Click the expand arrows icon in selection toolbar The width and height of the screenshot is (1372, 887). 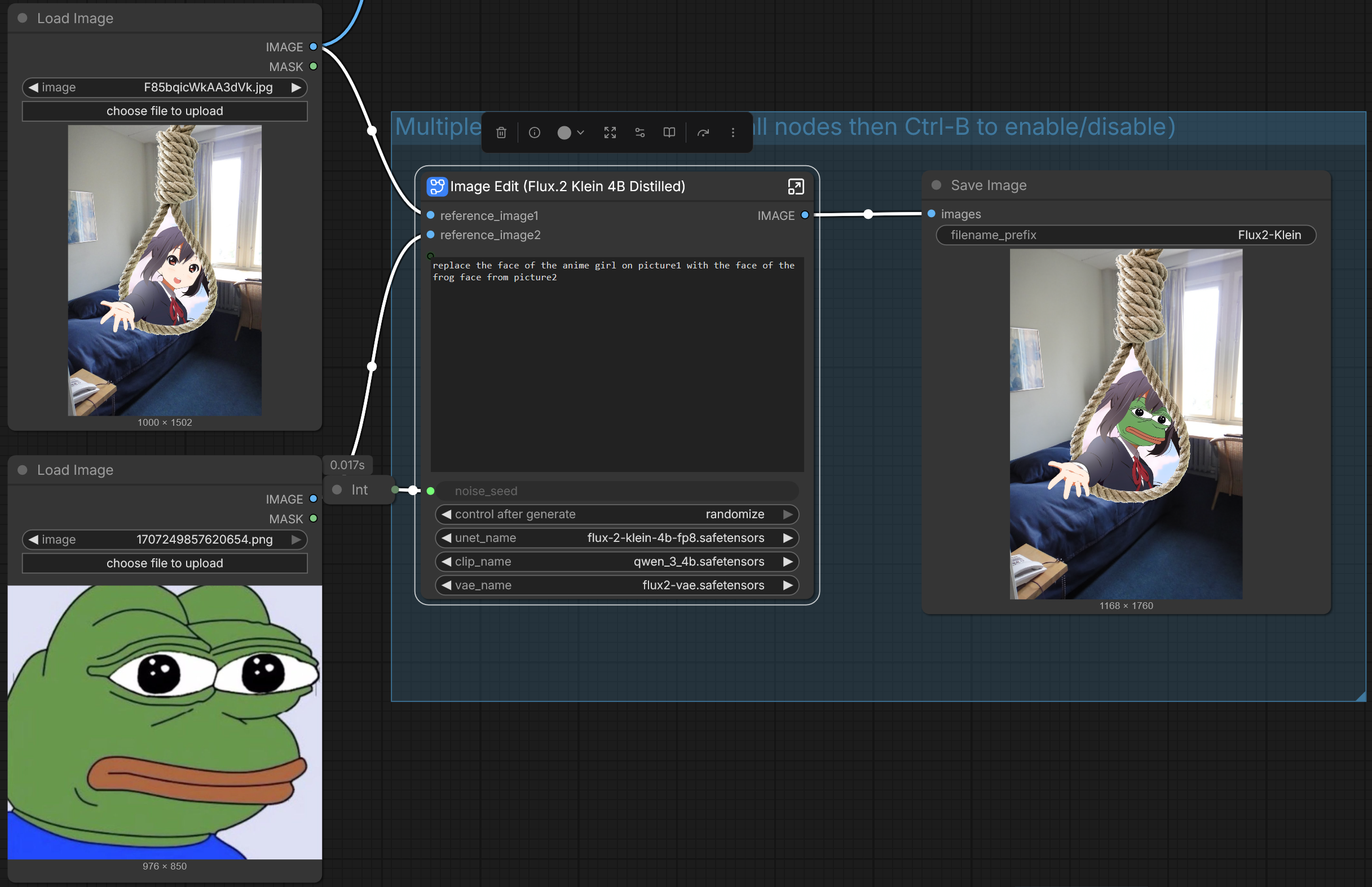[x=610, y=133]
